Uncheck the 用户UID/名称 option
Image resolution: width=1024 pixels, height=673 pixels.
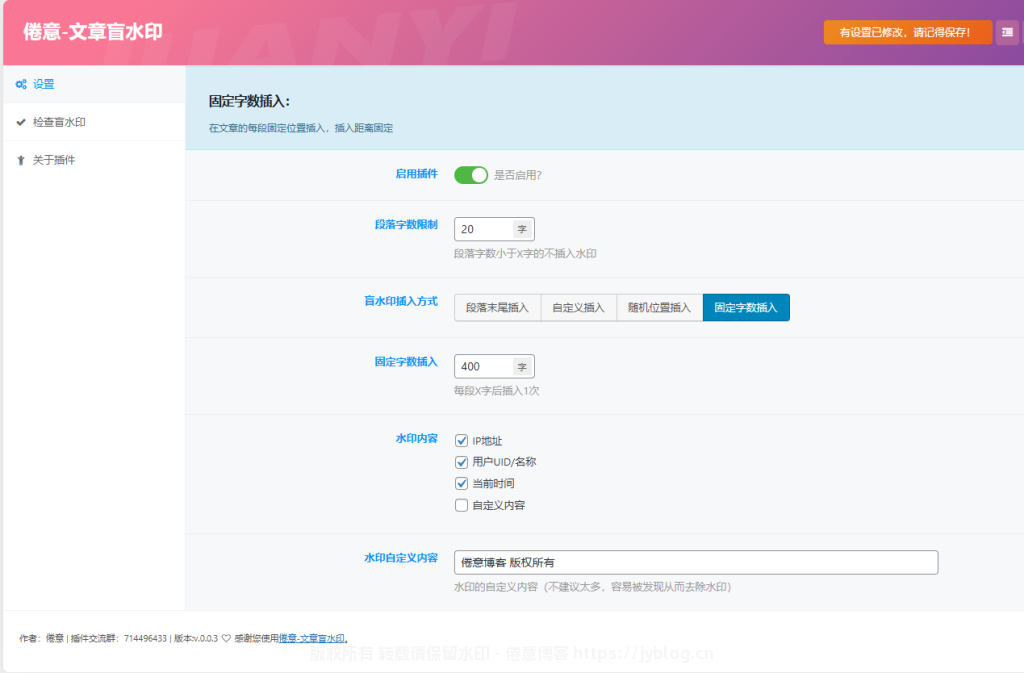(461, 461)
